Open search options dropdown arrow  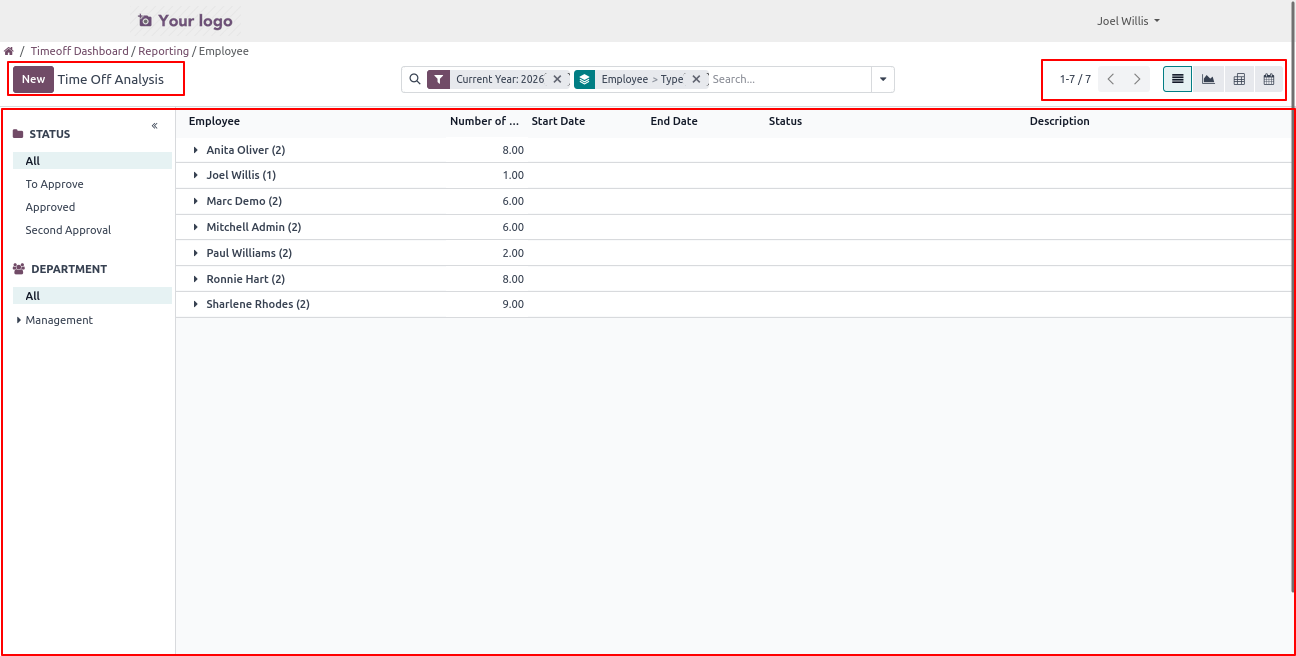point(883,79)
